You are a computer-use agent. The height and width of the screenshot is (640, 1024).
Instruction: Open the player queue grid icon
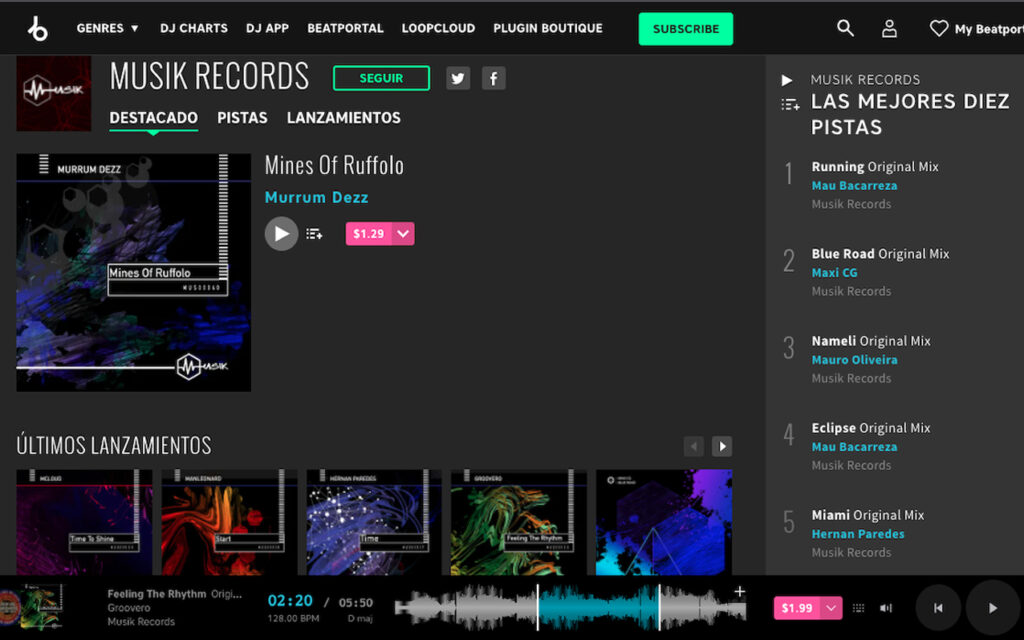[x=858, y=608]
